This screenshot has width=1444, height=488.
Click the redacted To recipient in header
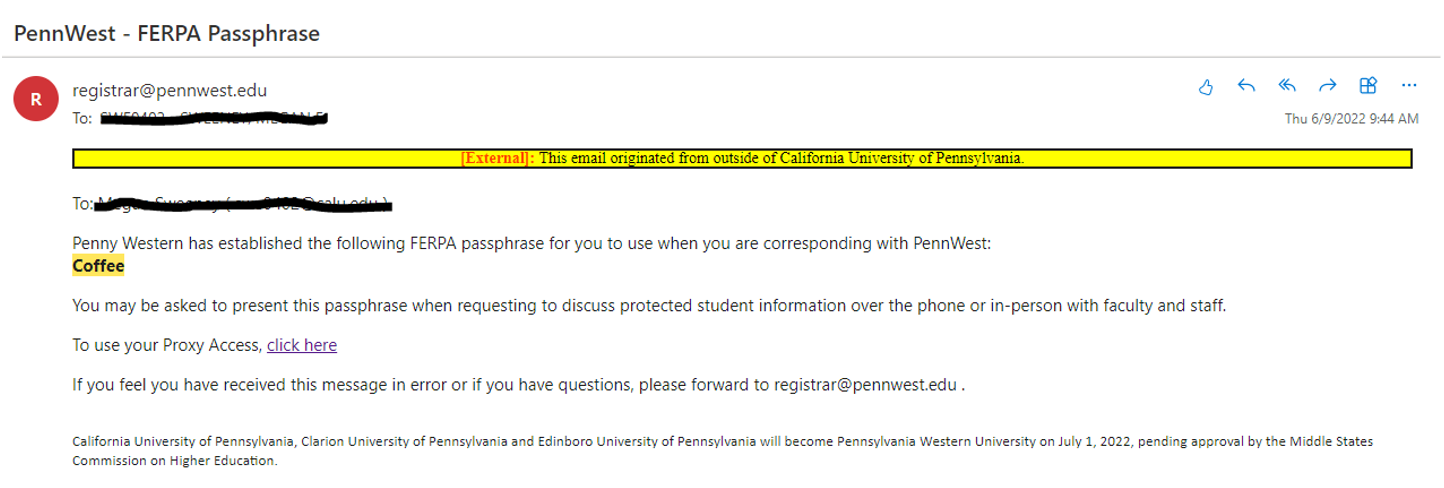point(214,118)
